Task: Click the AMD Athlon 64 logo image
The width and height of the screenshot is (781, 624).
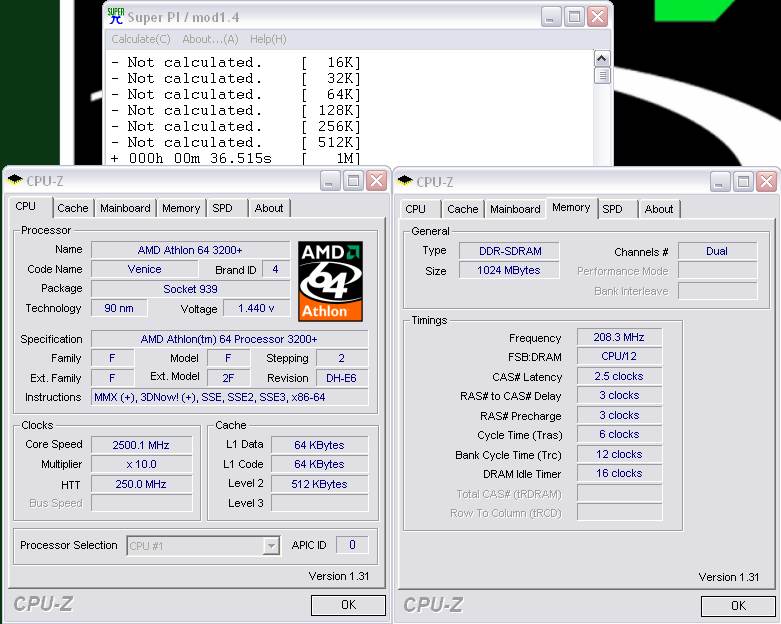Action: click(x=330, y=281)
